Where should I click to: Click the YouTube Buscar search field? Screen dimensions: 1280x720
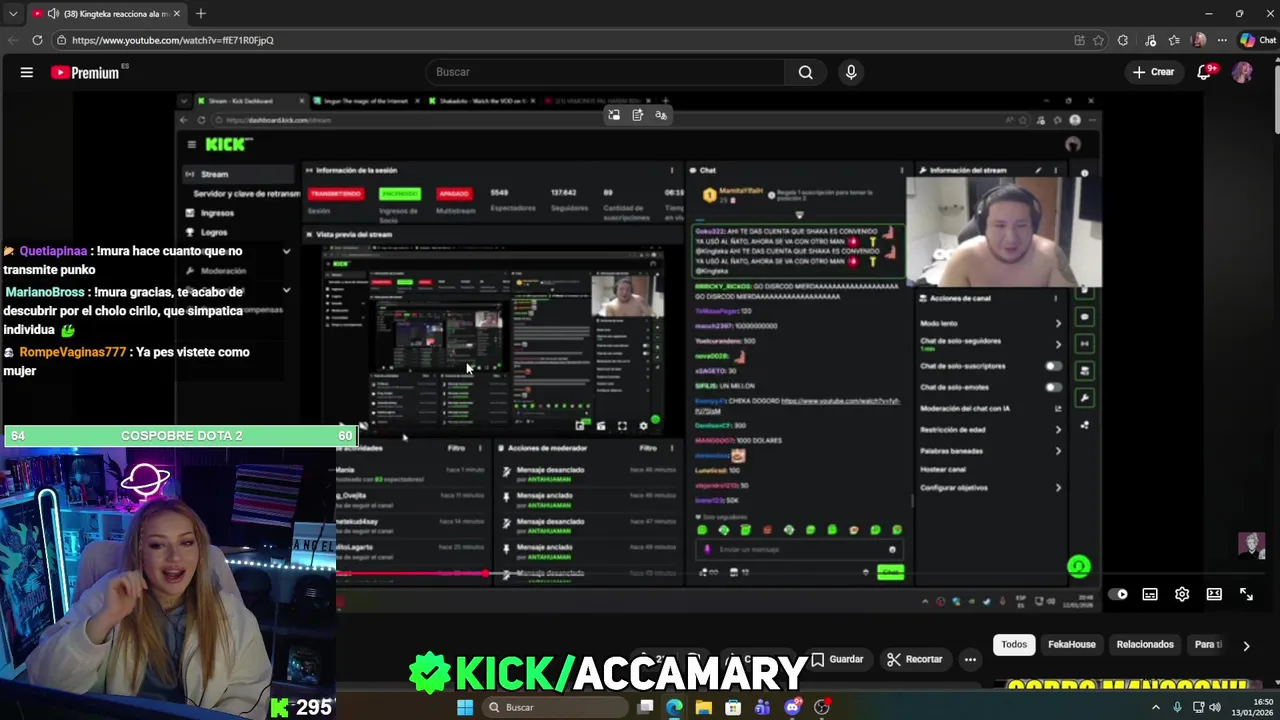pos(606,72)
